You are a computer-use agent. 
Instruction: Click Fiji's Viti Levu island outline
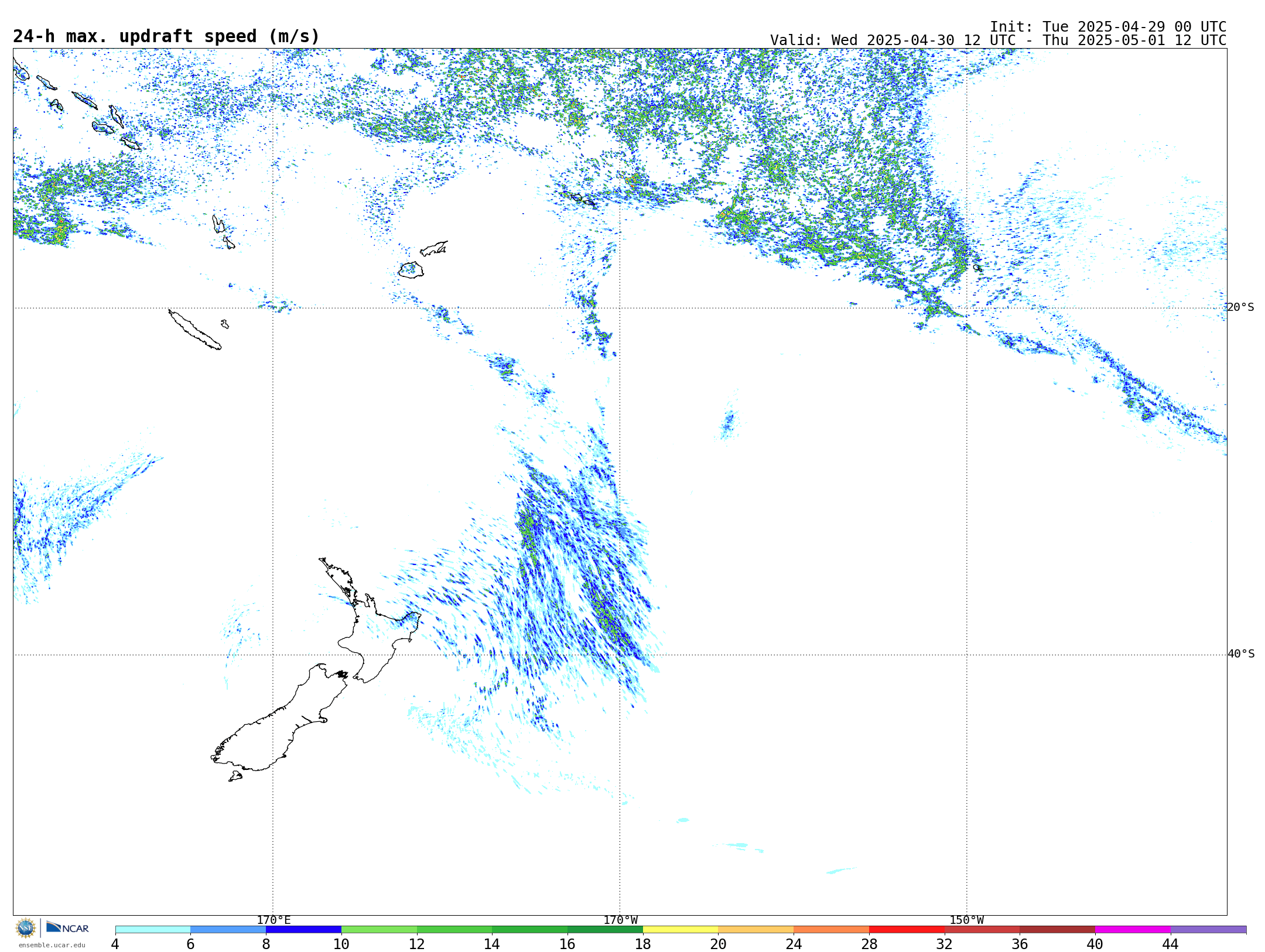point(411,270)
